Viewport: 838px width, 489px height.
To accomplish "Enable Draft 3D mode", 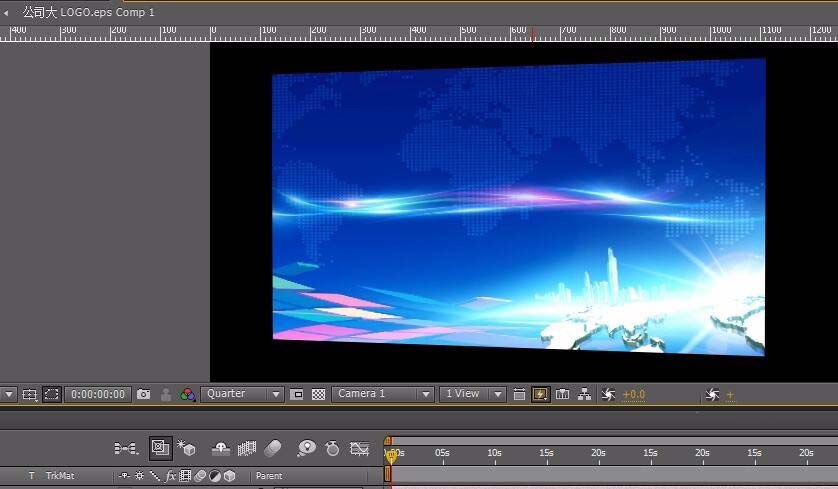I will click(x=187, y=448).
